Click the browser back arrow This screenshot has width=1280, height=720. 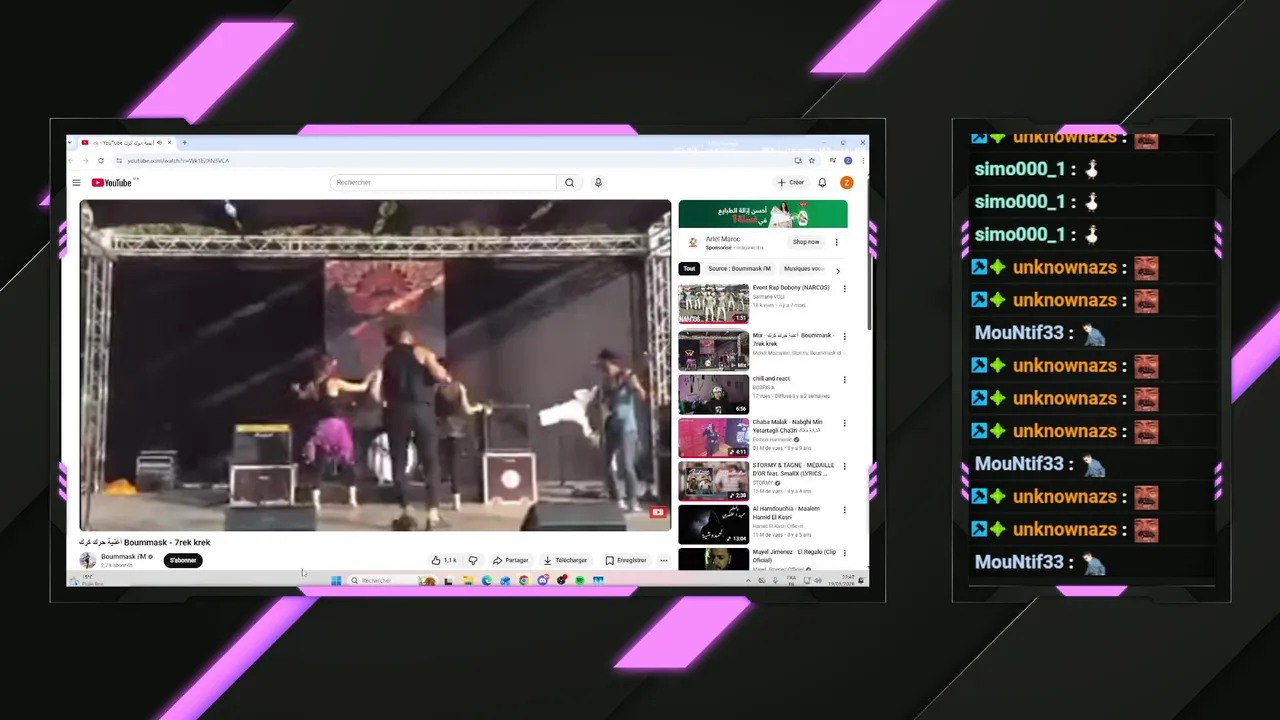click(x=72, y=160)
